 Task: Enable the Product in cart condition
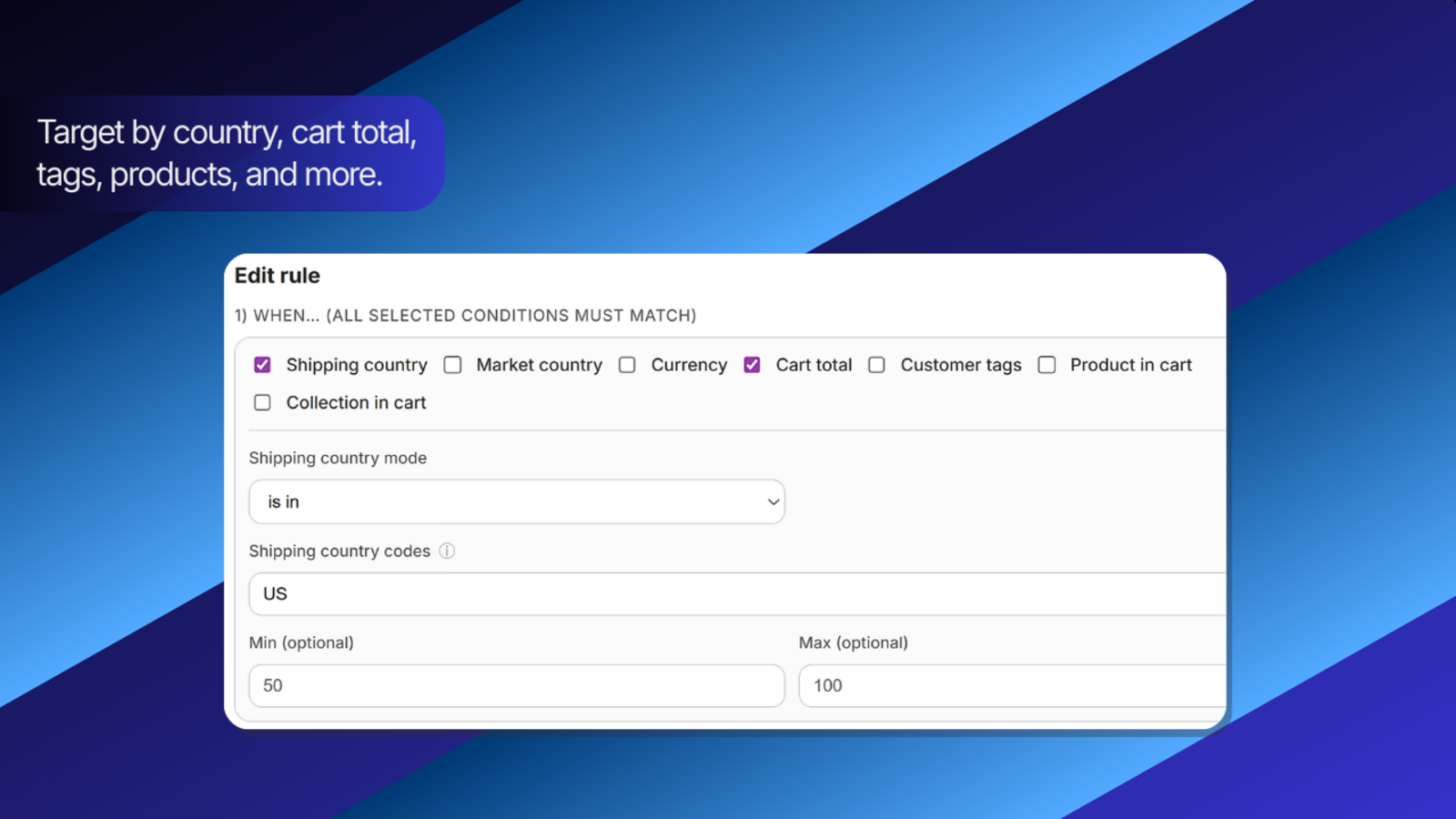click(1046, 364)
